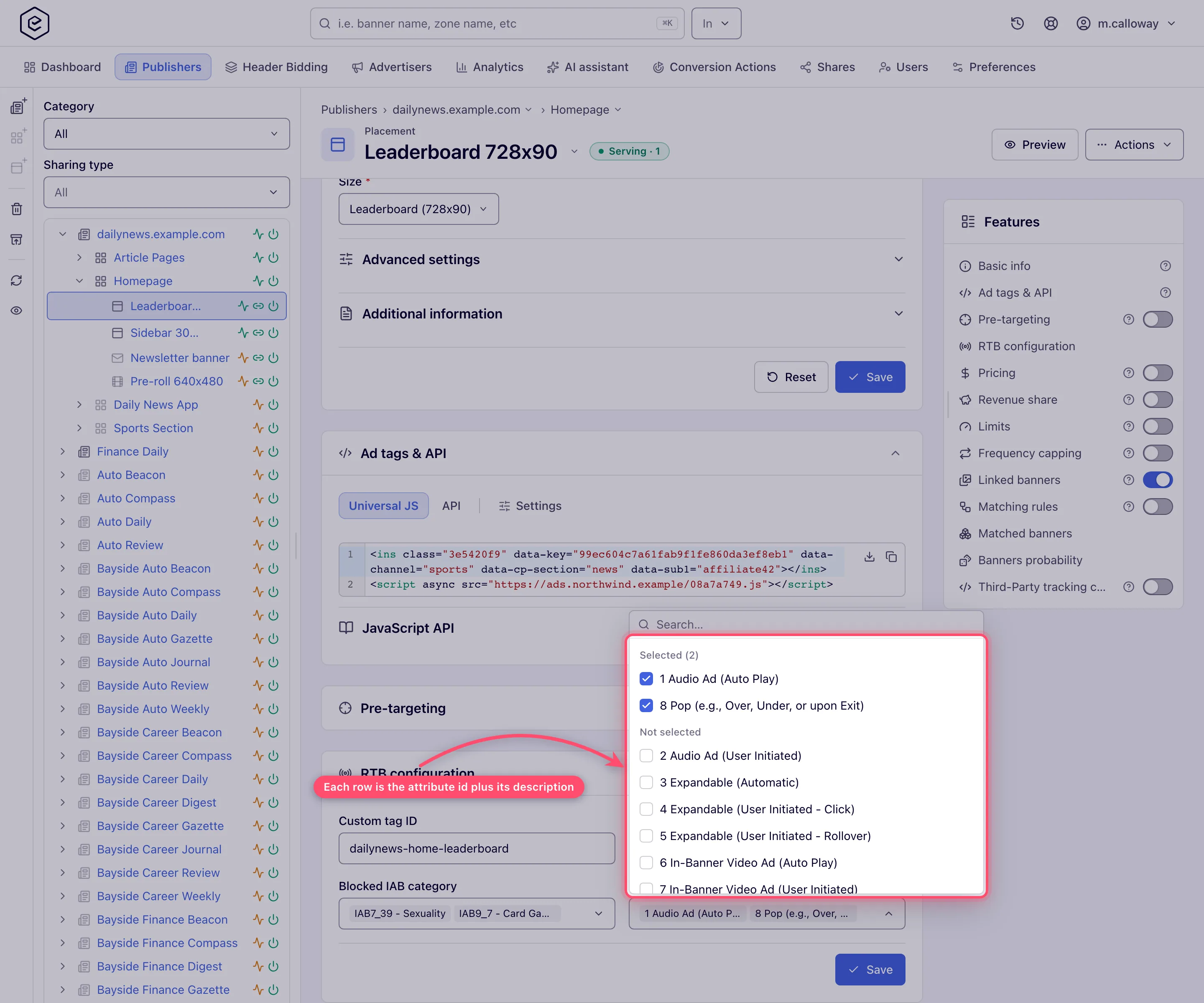Open the Settings tab in Ad tags
The width and height of the screenshot is (1204, 1003).
tap(530, 506)
